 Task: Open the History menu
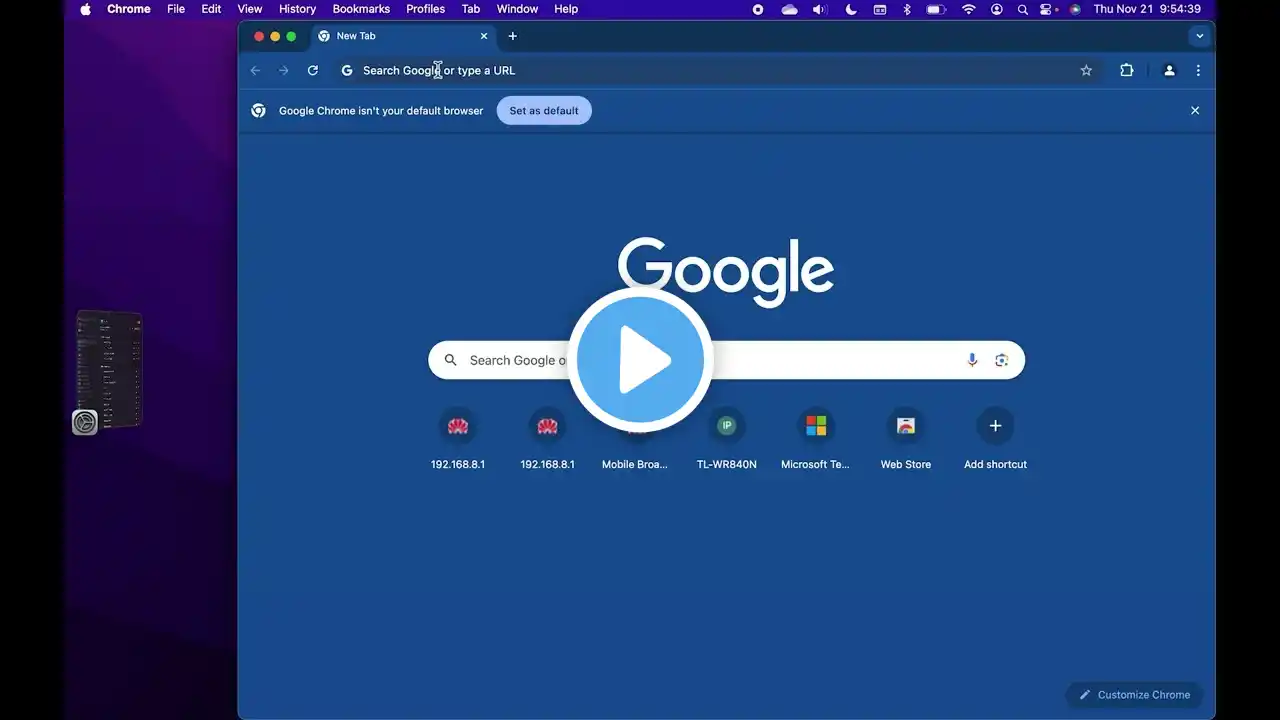coord(297,9)
